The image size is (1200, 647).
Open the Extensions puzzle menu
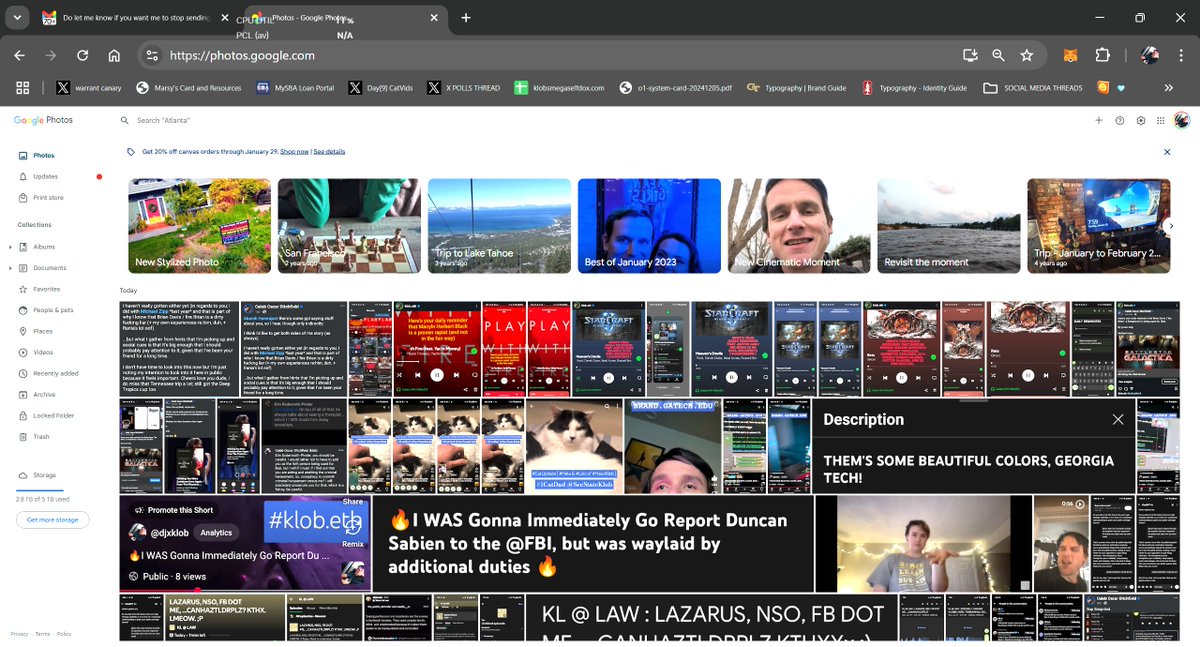point(1102,56)
